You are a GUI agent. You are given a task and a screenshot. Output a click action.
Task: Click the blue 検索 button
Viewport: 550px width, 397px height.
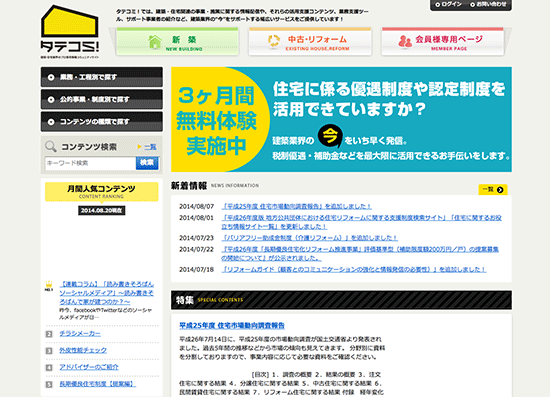[147, 163]
